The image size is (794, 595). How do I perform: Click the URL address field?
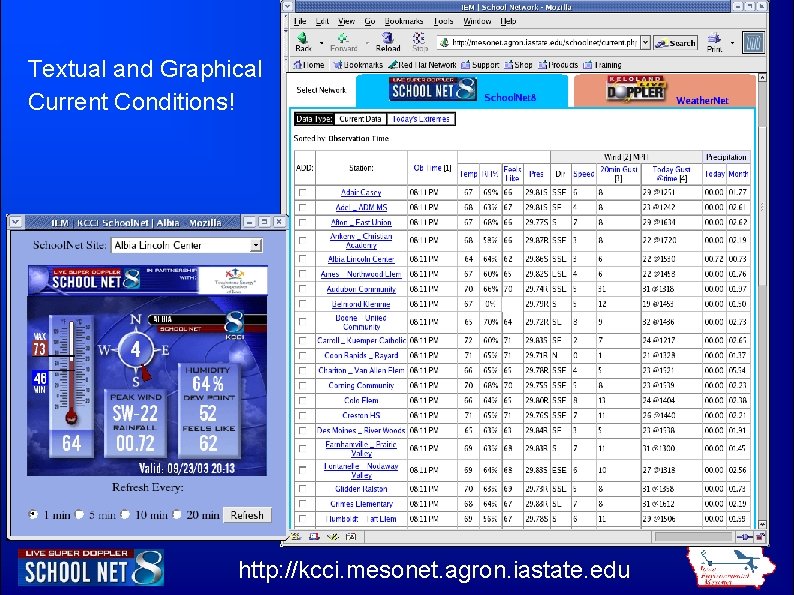click(538, 43)
